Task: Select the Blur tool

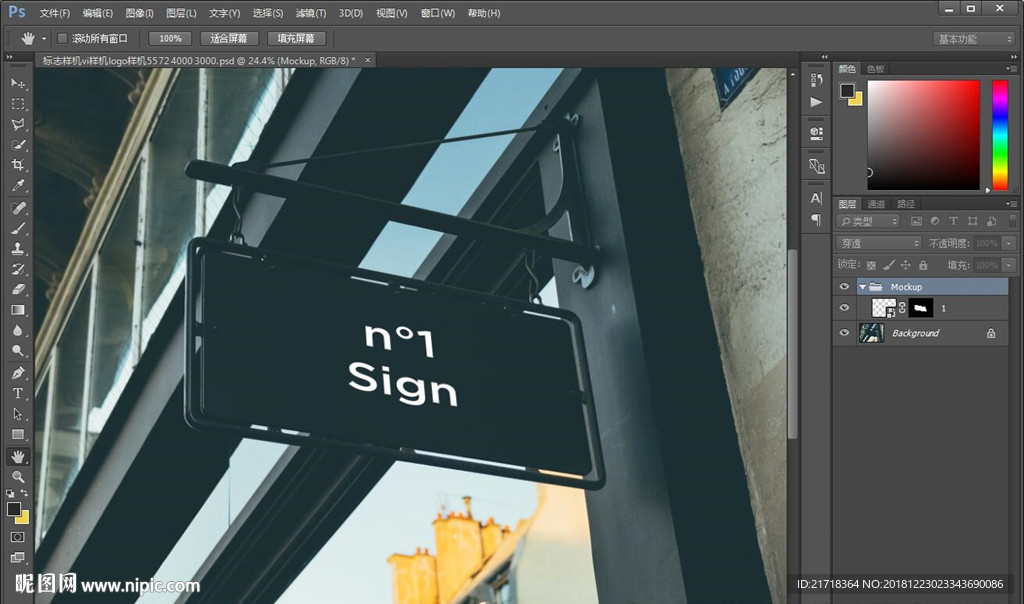Action: (18, 330)
